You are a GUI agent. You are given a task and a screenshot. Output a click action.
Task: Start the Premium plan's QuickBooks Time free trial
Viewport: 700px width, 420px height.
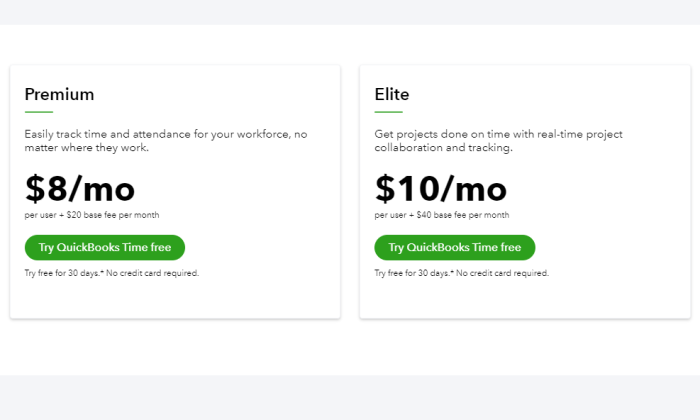point(104,247)
